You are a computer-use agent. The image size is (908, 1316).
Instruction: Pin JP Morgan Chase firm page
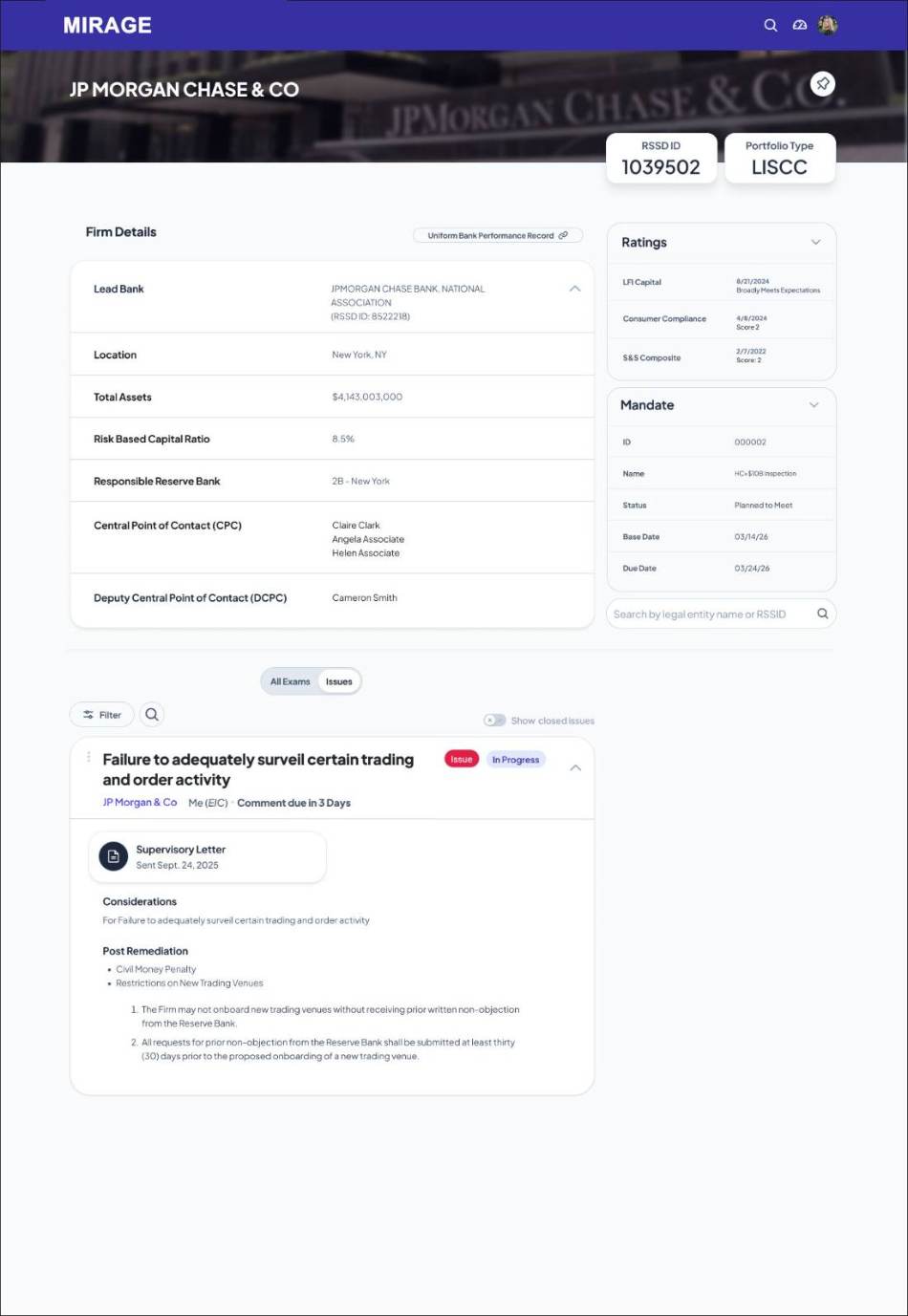[822, 83]
